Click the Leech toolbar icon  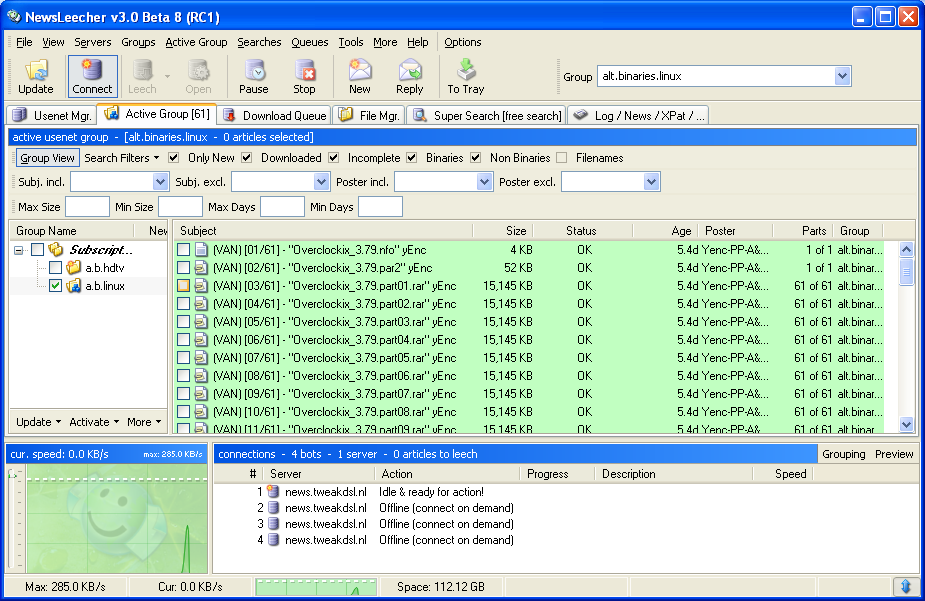click(142, 76)
